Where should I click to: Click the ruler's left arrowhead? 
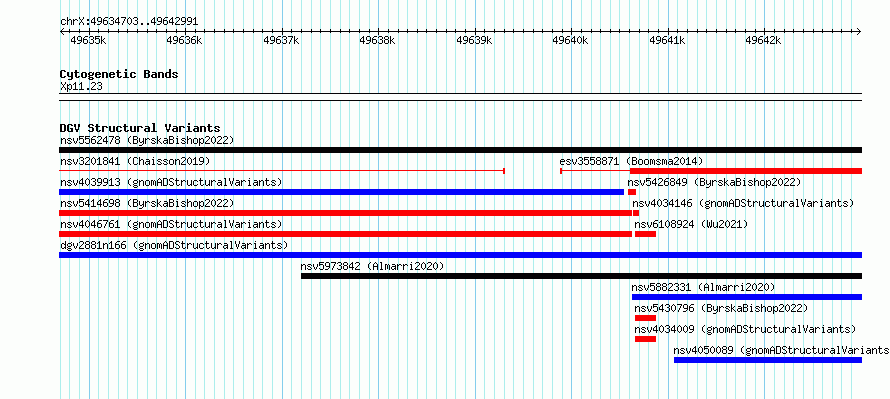coord(62,31)
